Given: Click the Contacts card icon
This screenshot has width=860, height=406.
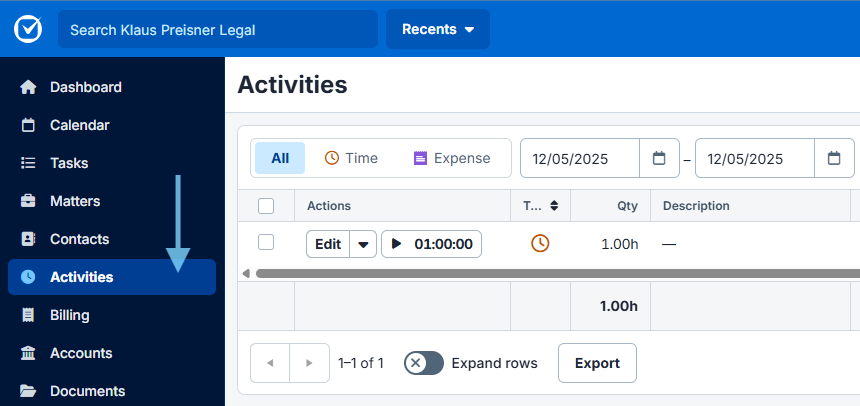Looking at the screenshot, I should [28, 239].
